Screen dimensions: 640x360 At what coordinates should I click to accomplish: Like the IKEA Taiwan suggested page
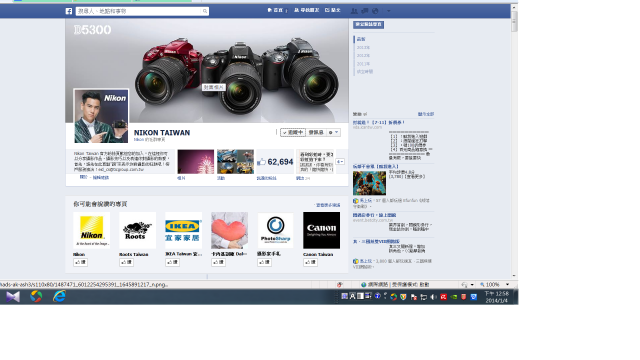tap(172, 262)
